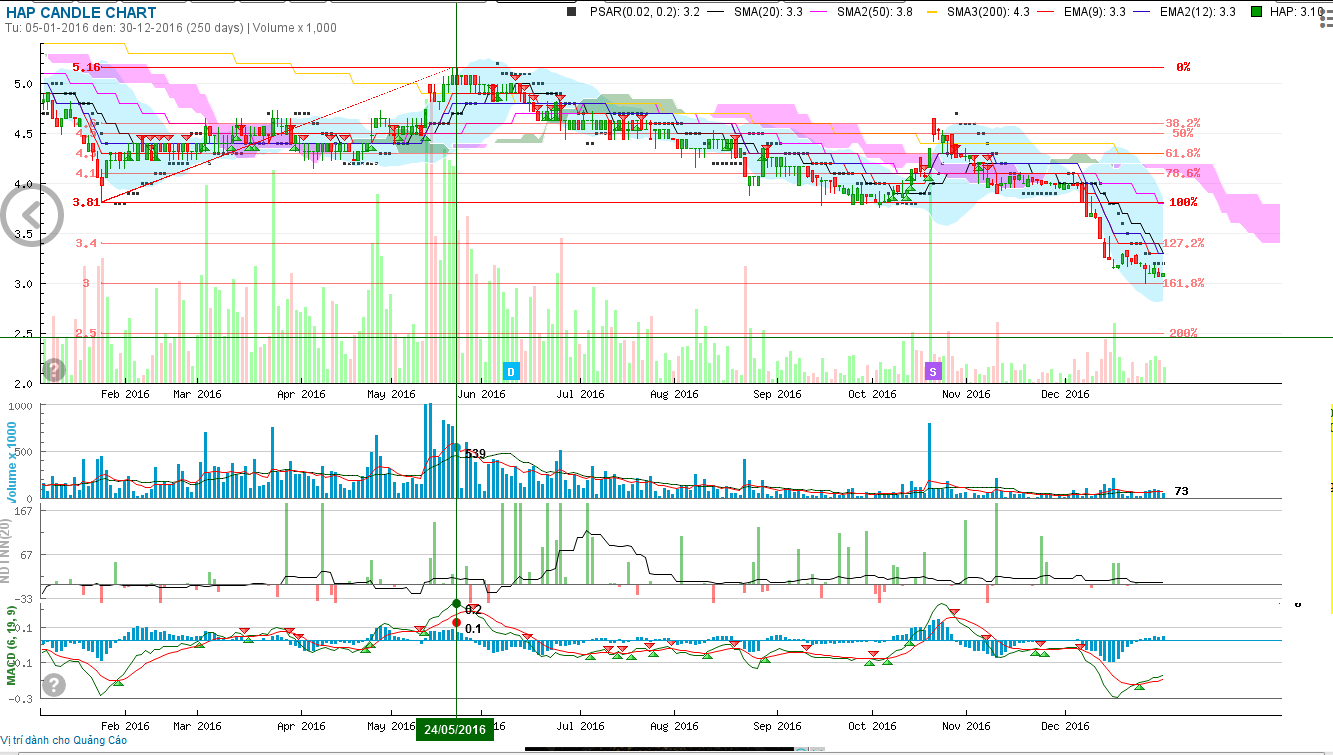This screenshot has width=1333, height=755.
Task: Click the Fibonacci "50%" level label
Action: [1183, 133]
